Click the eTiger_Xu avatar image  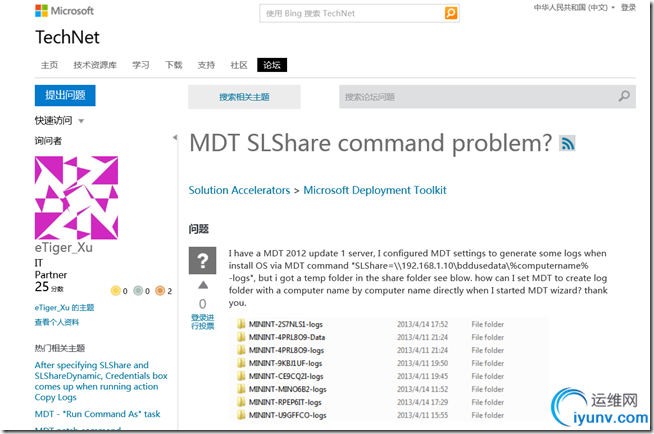[x=76, y=198]
